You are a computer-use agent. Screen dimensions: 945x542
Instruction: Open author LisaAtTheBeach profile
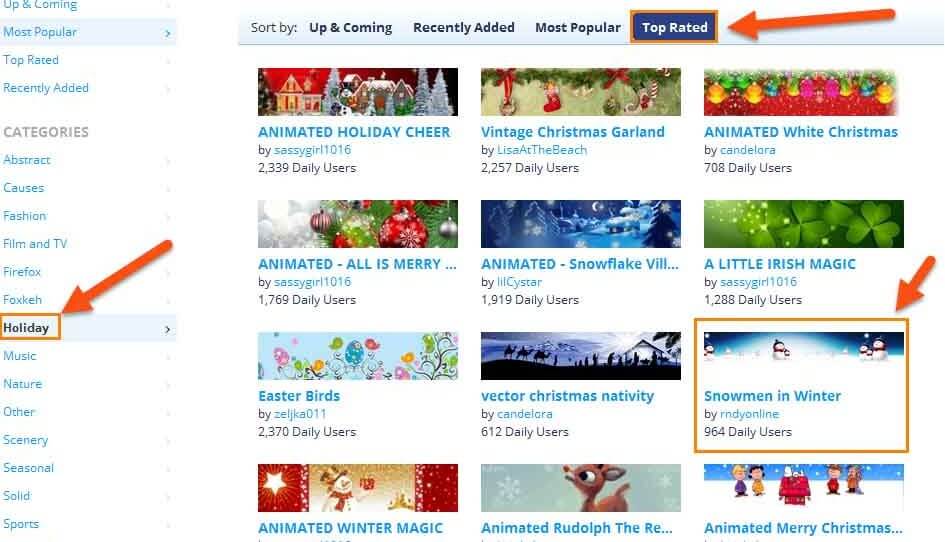[x=542, y=150]
